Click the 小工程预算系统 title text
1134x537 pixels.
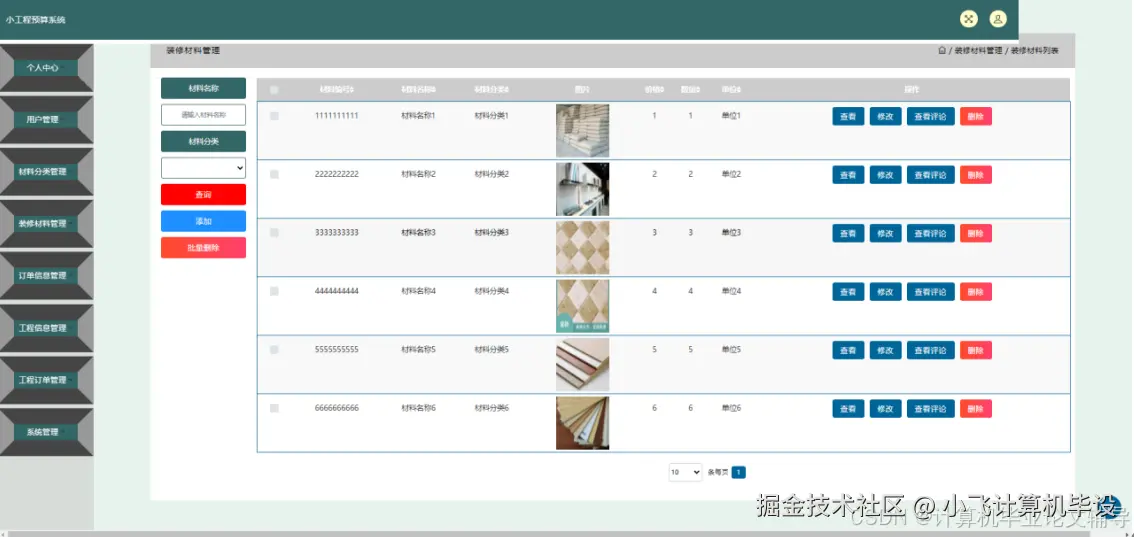(35, 20)
